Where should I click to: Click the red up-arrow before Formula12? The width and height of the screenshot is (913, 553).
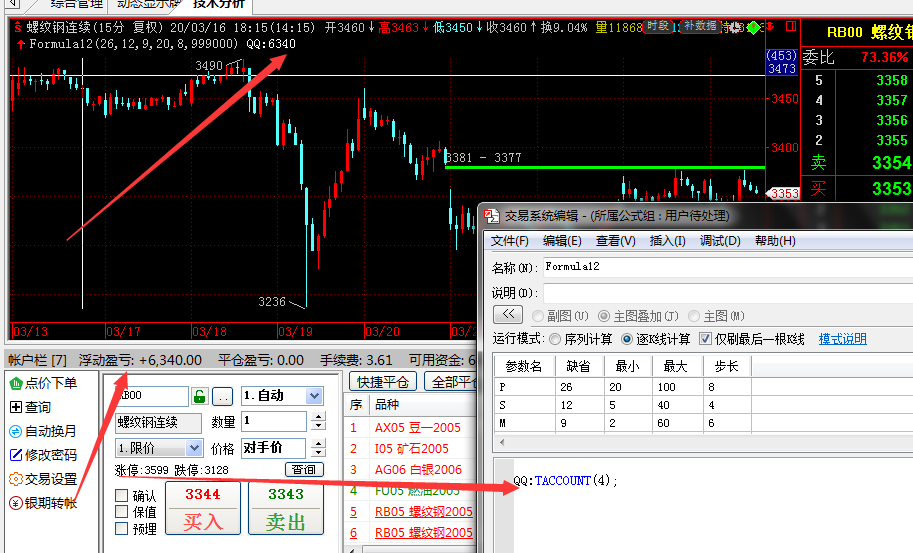click(21, 44)
